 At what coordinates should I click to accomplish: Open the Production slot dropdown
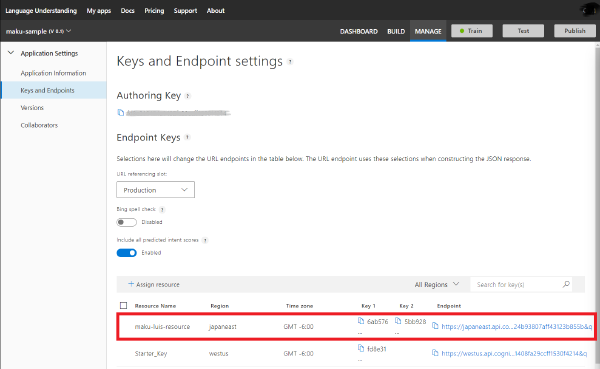coord(155,190)
